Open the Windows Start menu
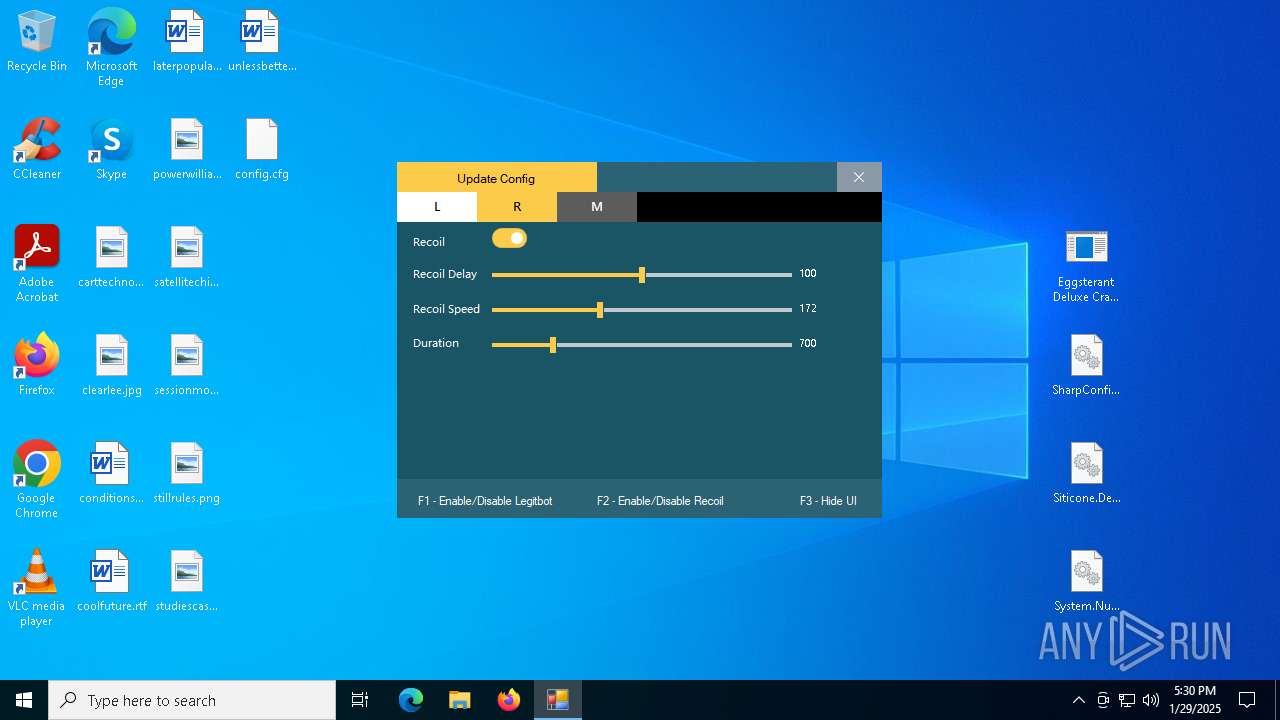Image resolution: width=1280 pixels, height=720 pixels. [24, 700]
